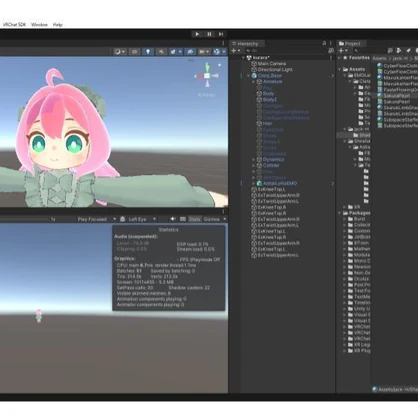Toggle the 2D view button in Scene toolbar
This screenshot has height=418, width=418.
(x=135, y=52)
